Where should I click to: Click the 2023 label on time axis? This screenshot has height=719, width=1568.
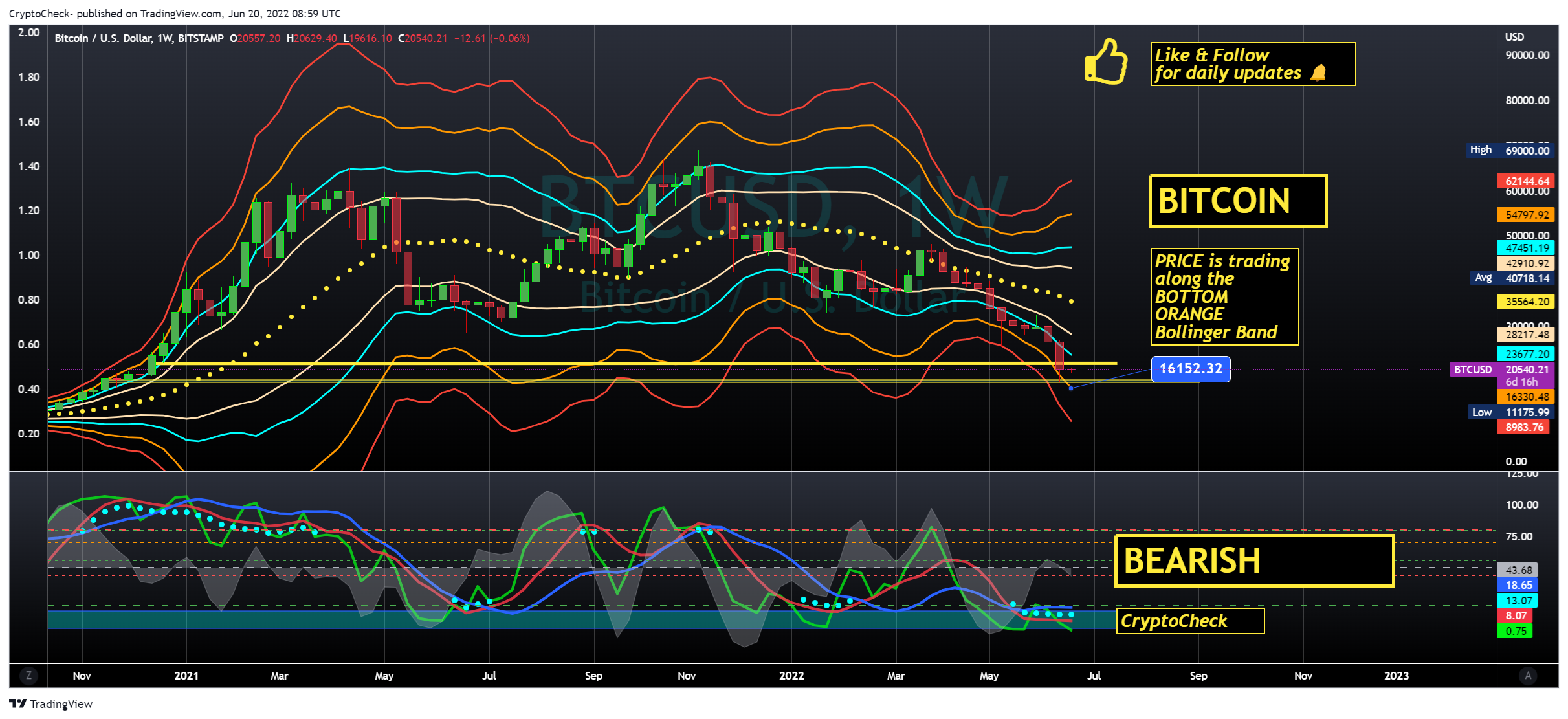(x=1396, y=676)
